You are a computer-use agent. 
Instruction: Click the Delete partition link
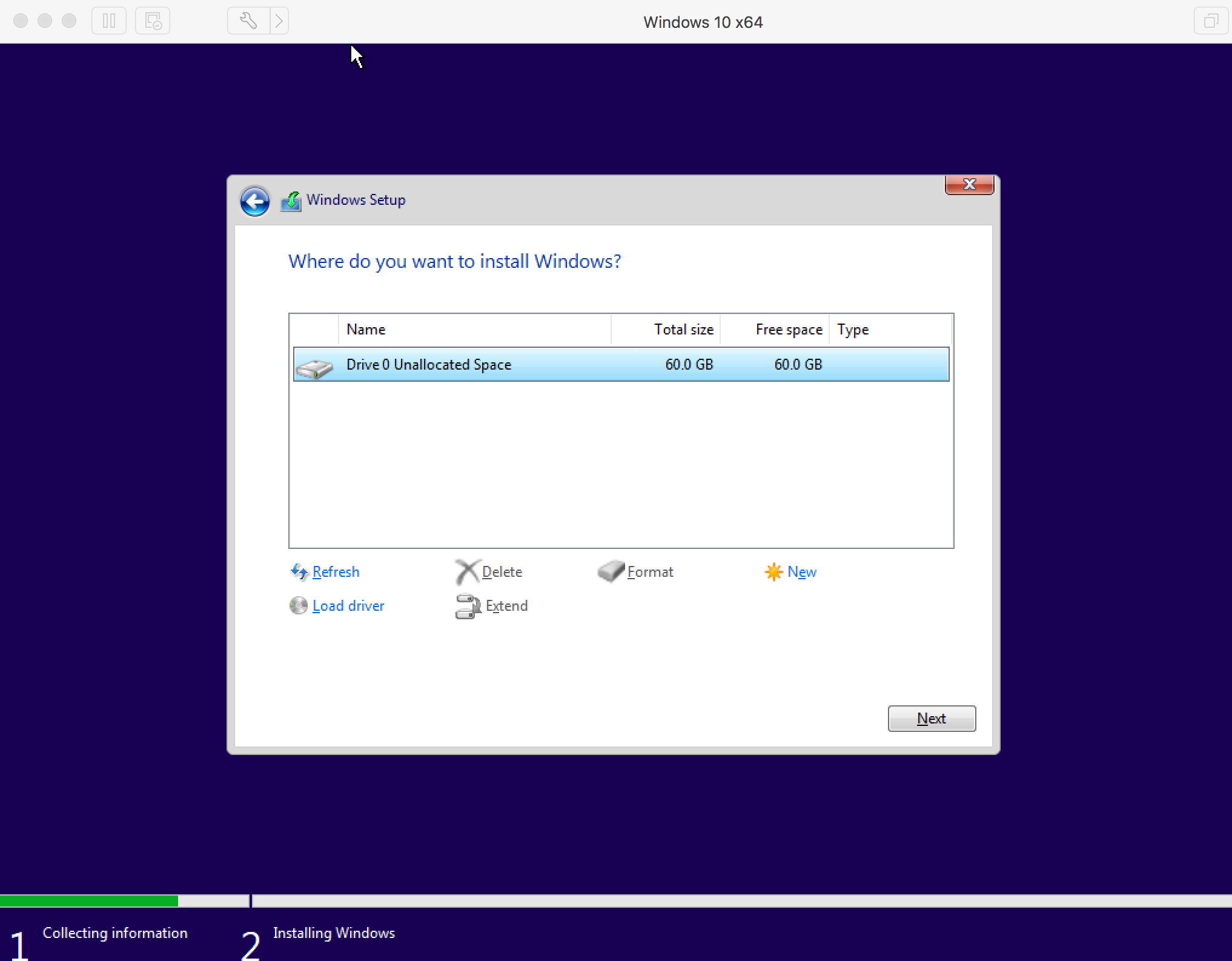(x=502, y=572)
